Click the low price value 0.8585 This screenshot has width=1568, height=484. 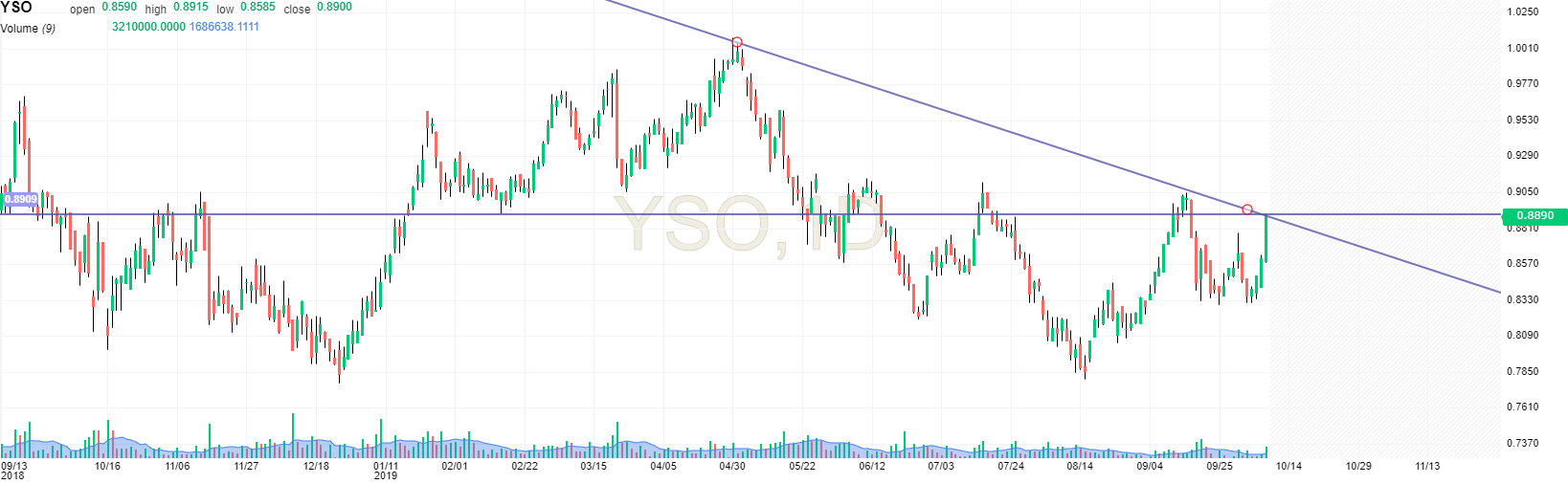tap(258, 8)
